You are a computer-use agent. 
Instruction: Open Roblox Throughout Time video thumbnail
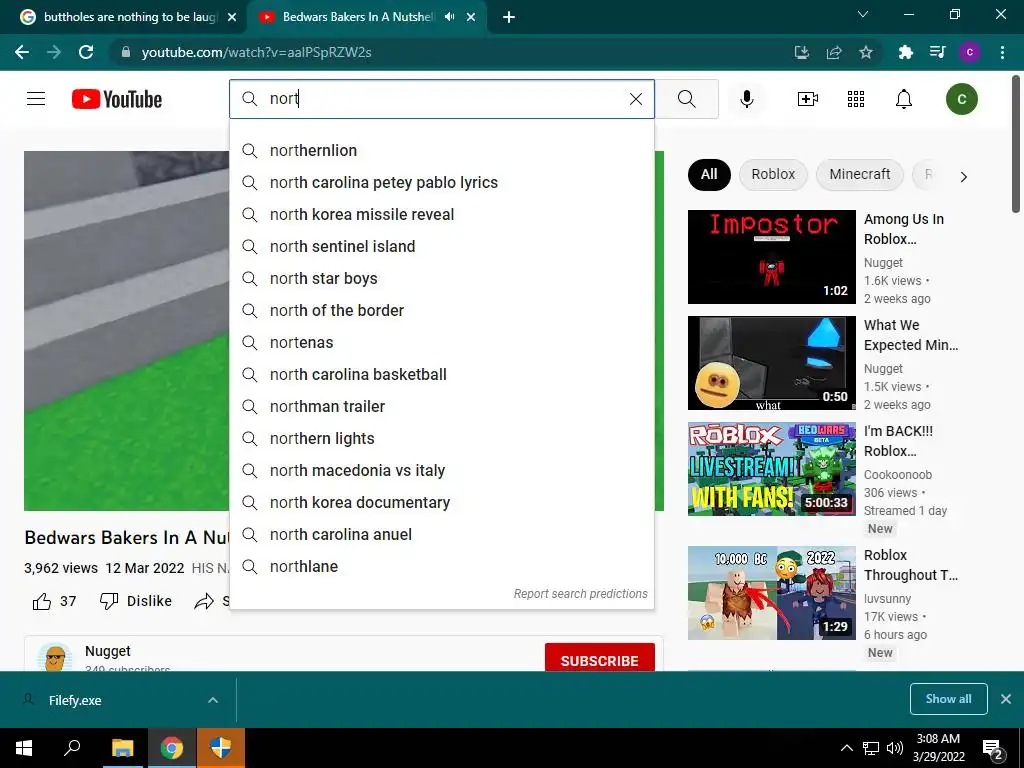(x=771, y=593)
